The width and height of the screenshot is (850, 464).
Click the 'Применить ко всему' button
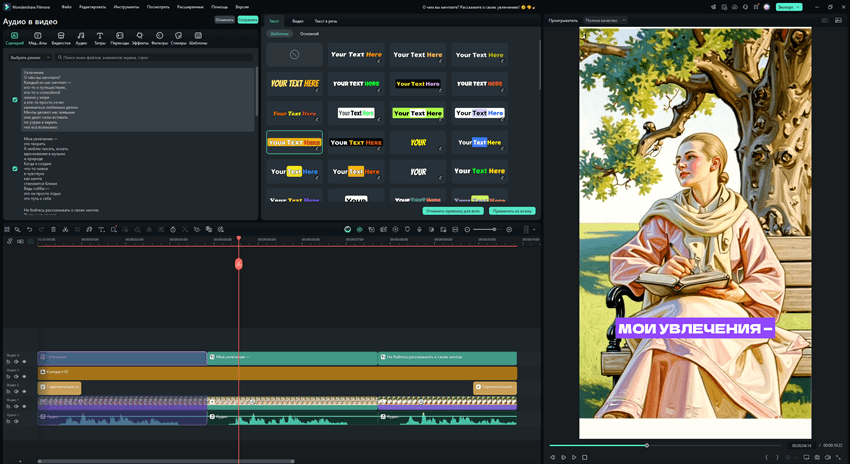pyautogui.click(x=512, y=211)
